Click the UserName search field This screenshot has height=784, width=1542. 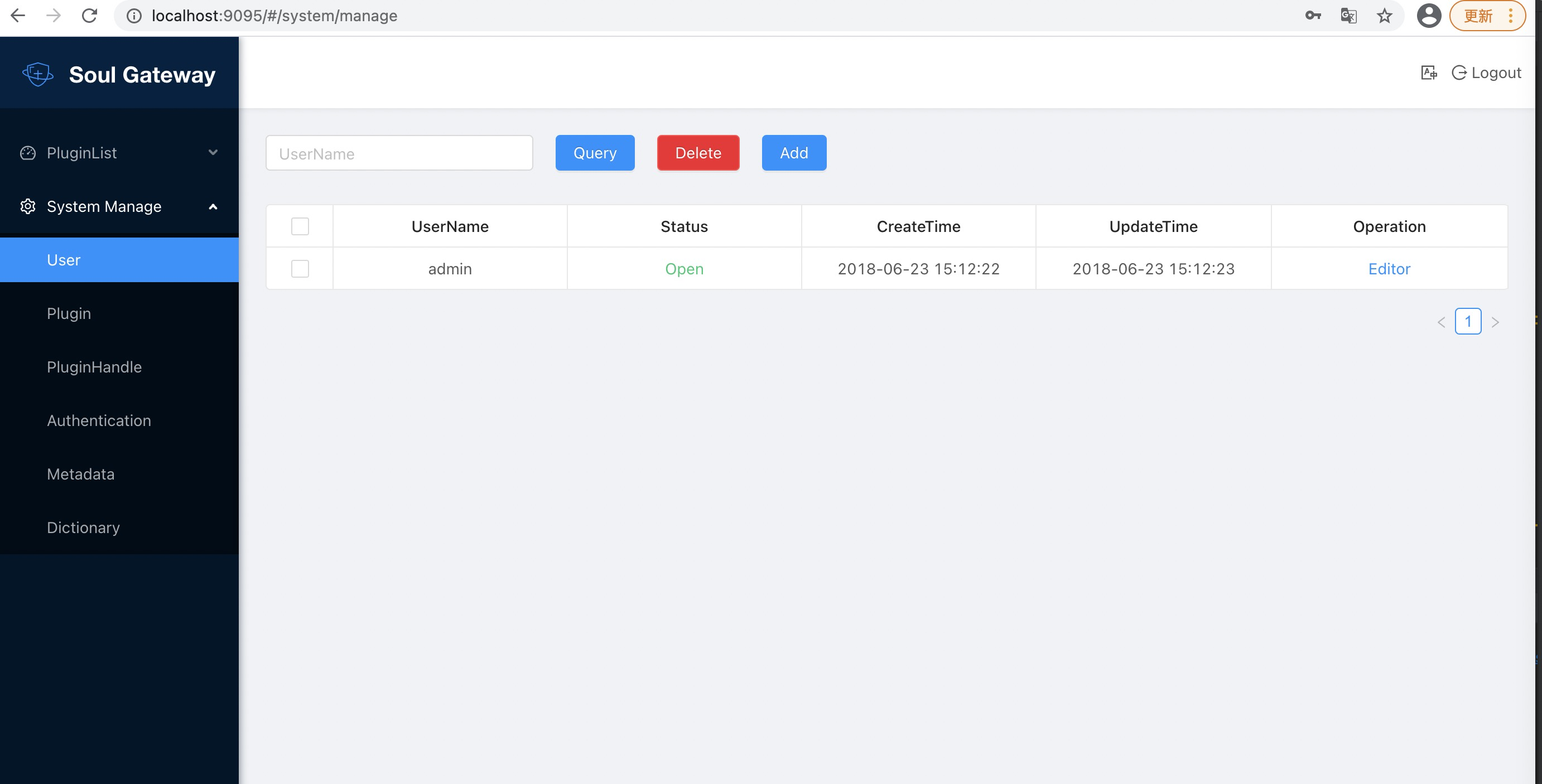click(x=399, y=153)
